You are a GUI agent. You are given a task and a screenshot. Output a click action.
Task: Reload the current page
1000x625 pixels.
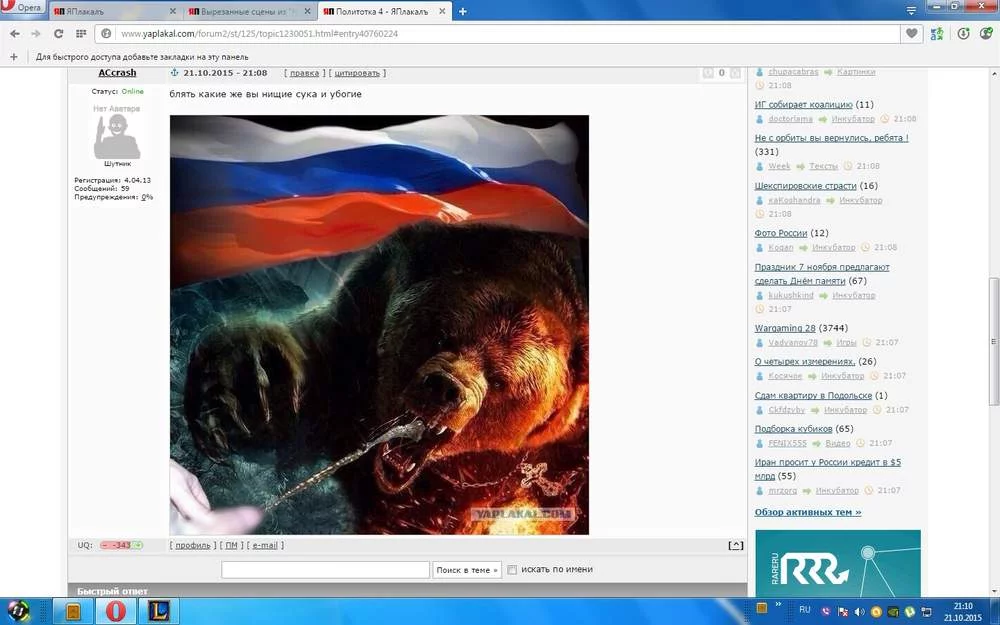pos(58,34)
